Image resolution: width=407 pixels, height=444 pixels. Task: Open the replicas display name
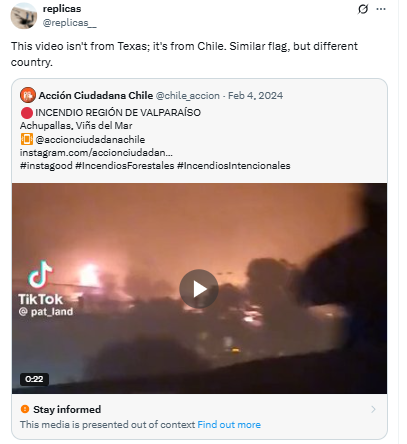(x=62, y=8)
